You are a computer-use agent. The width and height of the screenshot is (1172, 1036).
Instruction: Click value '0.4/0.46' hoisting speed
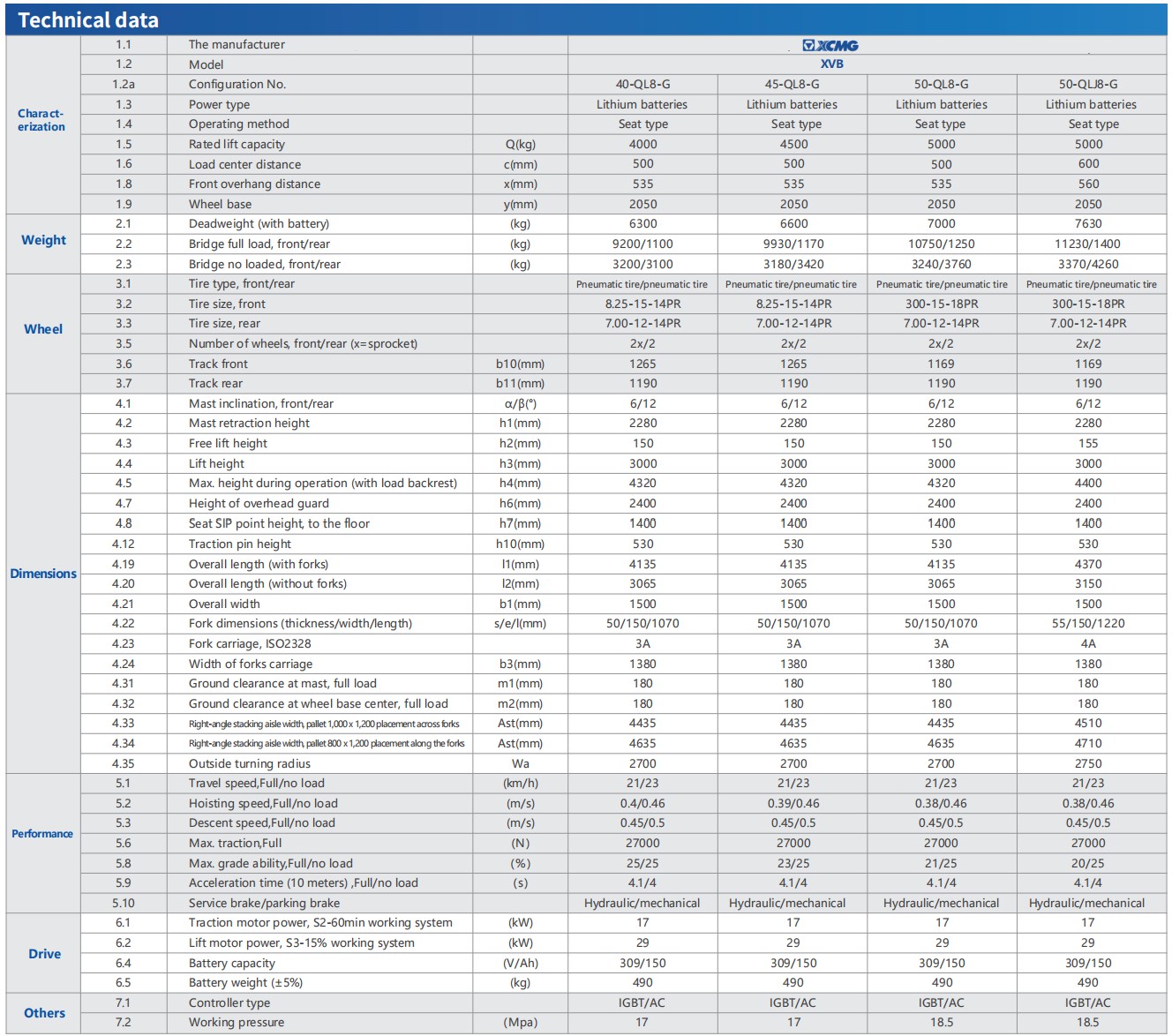tap(642, 804)
